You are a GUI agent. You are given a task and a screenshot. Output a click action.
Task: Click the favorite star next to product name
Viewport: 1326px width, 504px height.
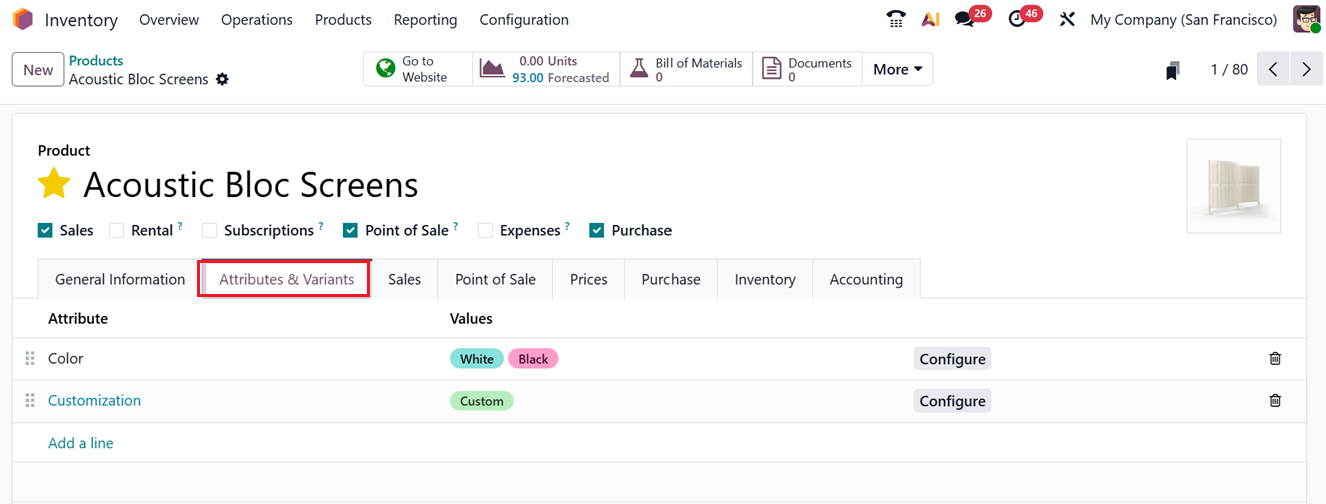pyautogui.click(x=54, y=184)
